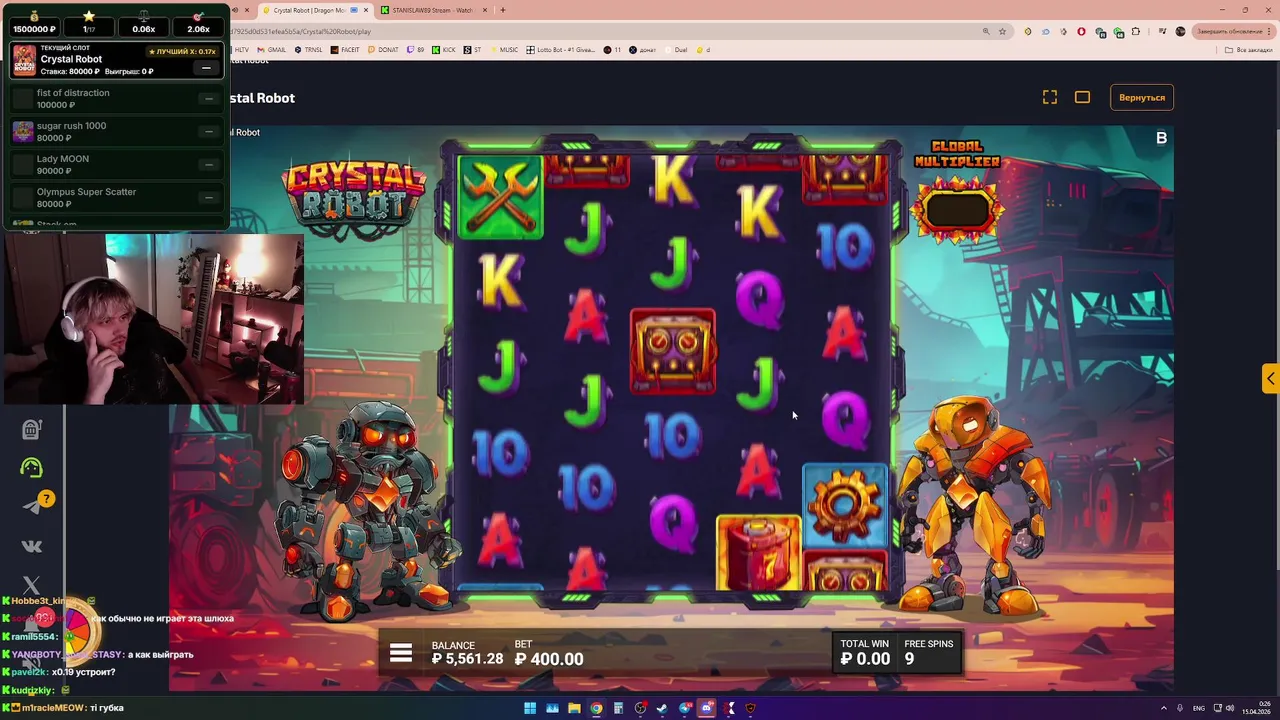Click the red 7 barrel symbol
1280x720 pixels.
[759, 554]
